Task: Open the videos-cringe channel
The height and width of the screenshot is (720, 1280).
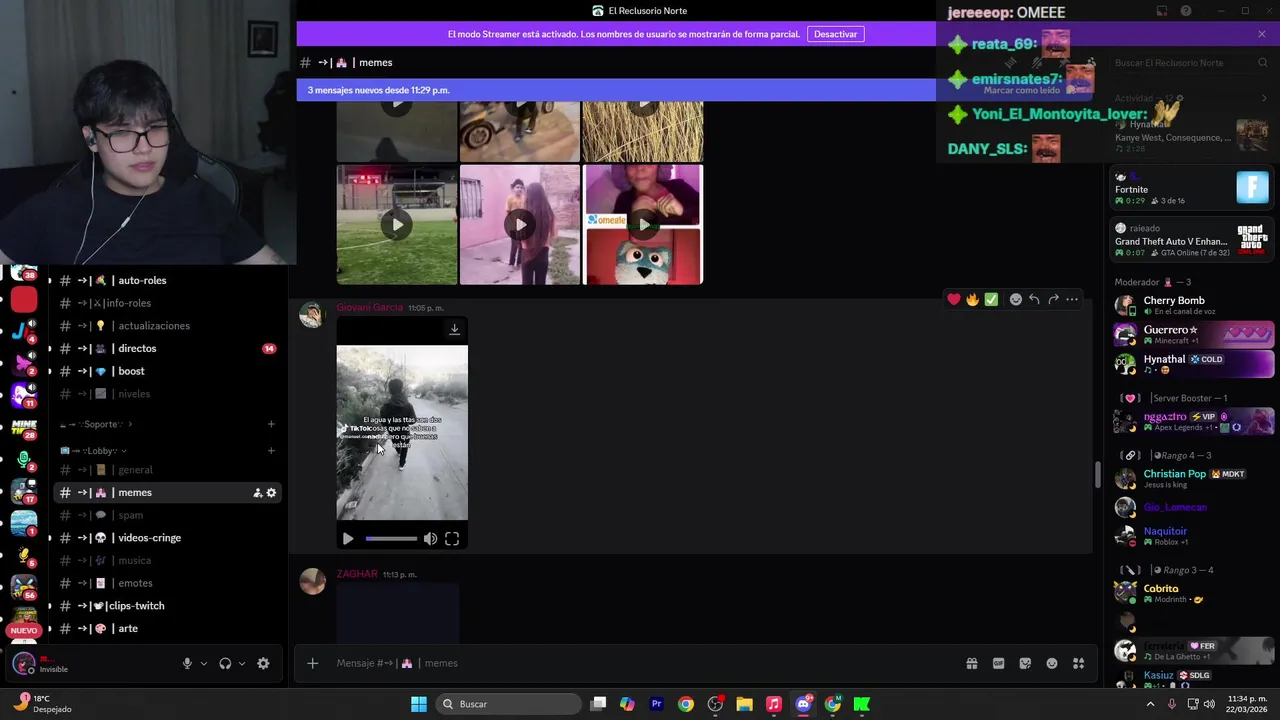Action: coord(166,538)
